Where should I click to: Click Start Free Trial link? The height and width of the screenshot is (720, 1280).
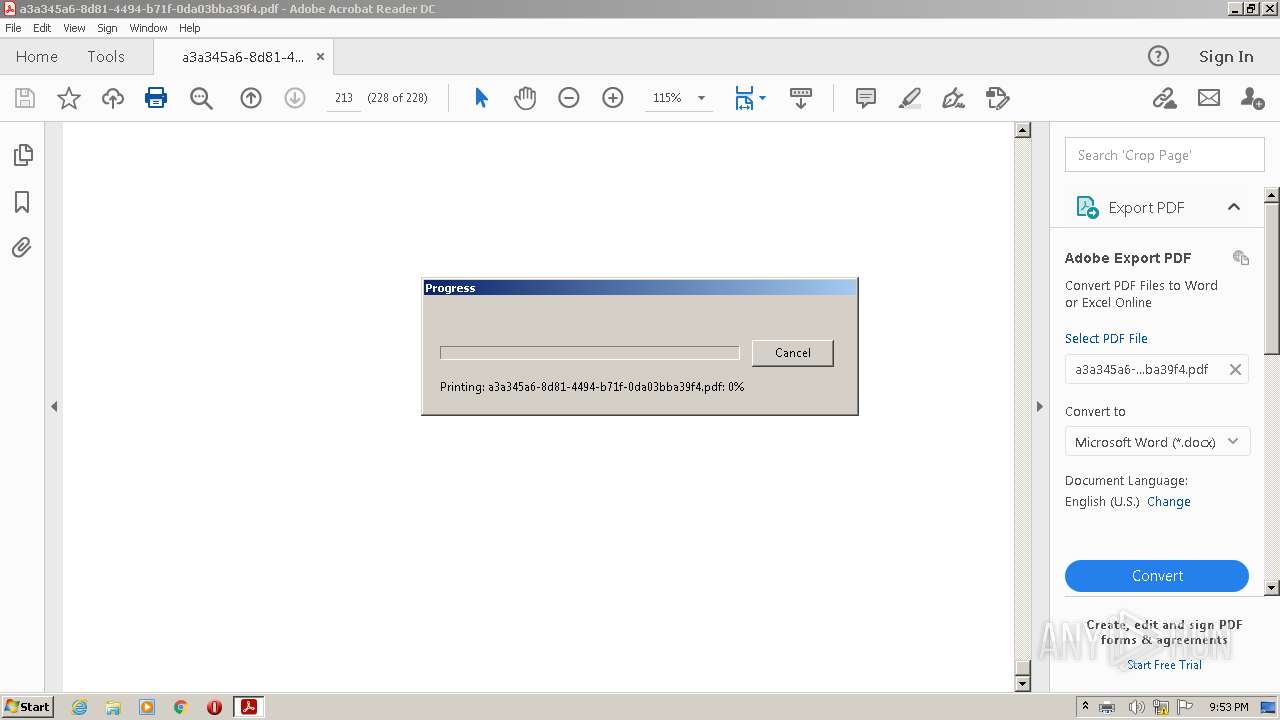pyautogui.click(x=1164, y=665)
